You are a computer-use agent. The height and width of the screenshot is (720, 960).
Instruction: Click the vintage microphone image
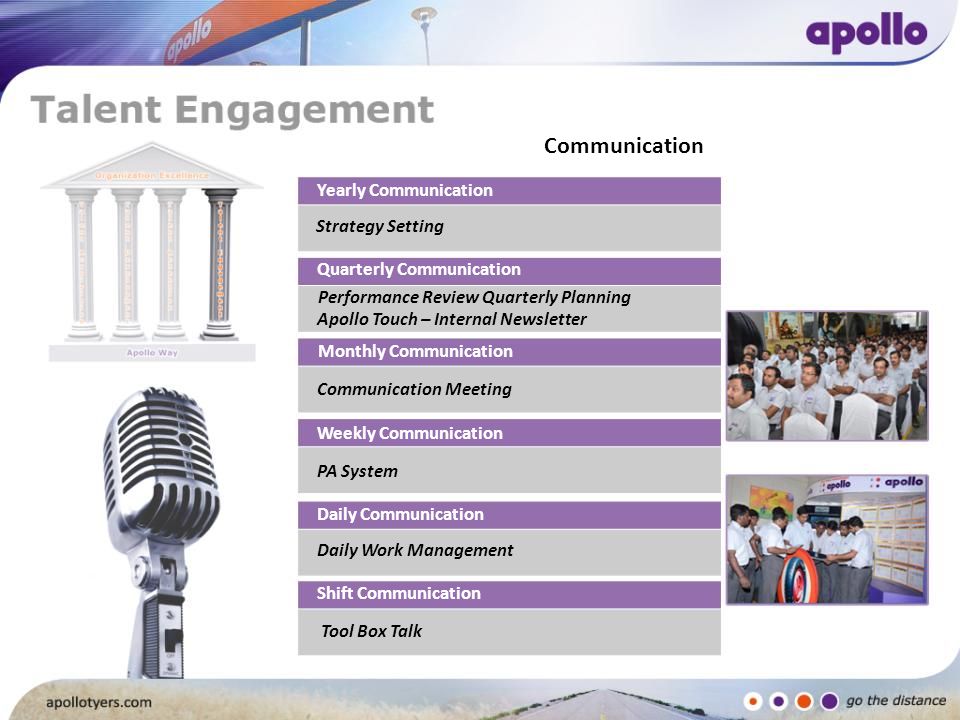click(162, 531)
